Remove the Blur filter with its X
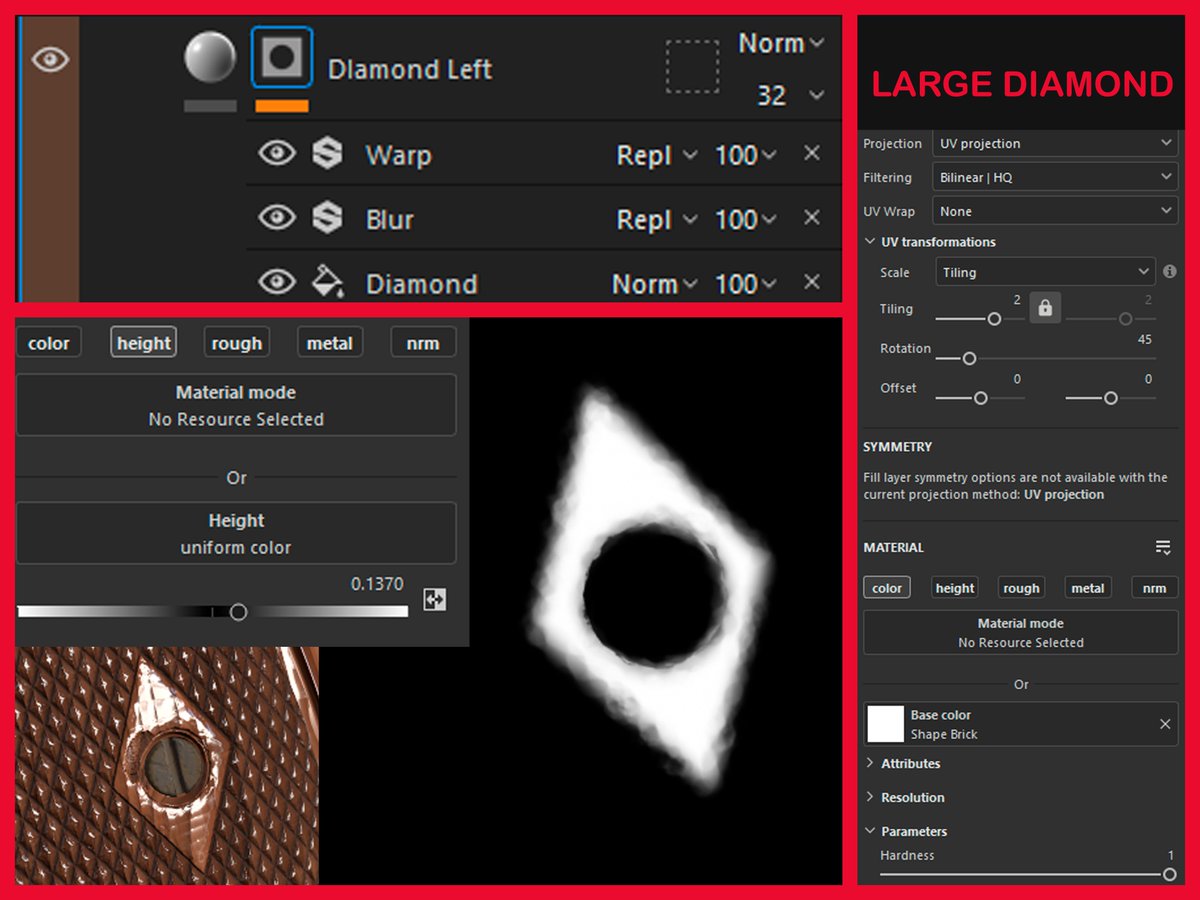Image resolution: width=1200 pixels, height=900 pixels. (x=812, y=217)
